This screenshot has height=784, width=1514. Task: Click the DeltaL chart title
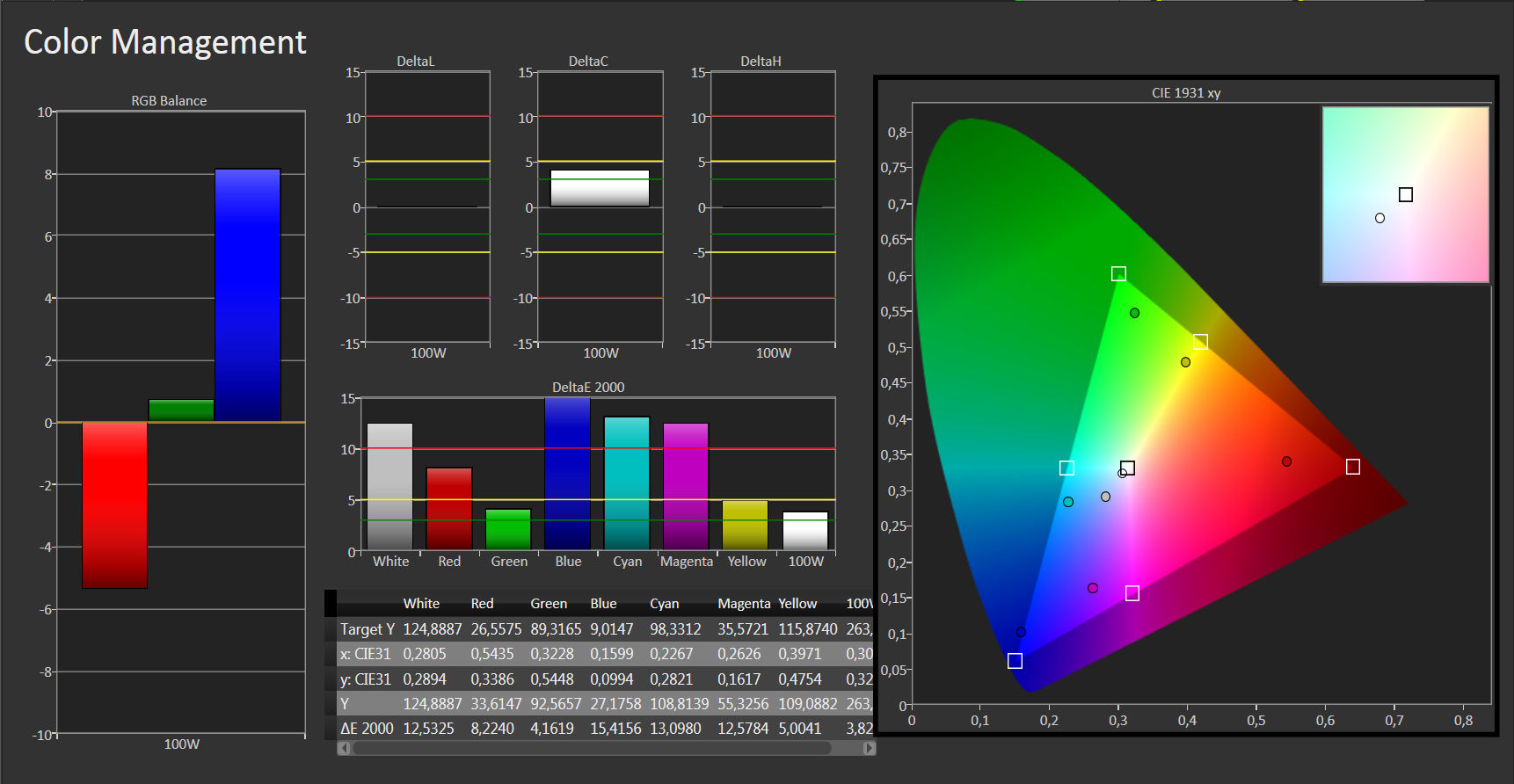(416, 62)
